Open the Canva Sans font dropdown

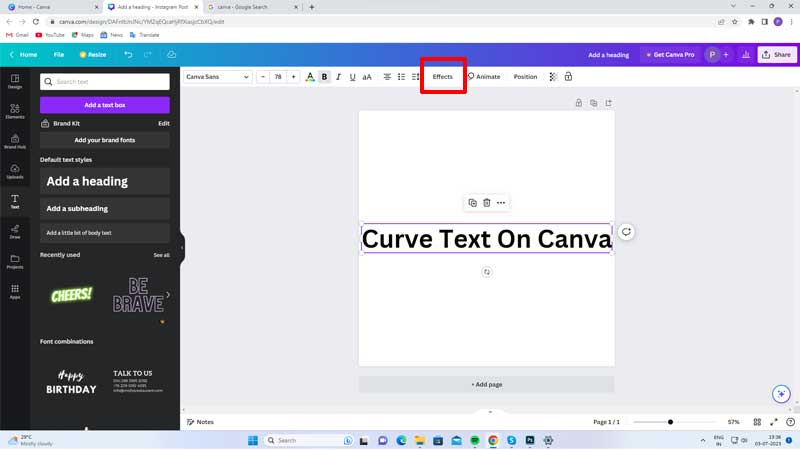[x=217, y=77]
